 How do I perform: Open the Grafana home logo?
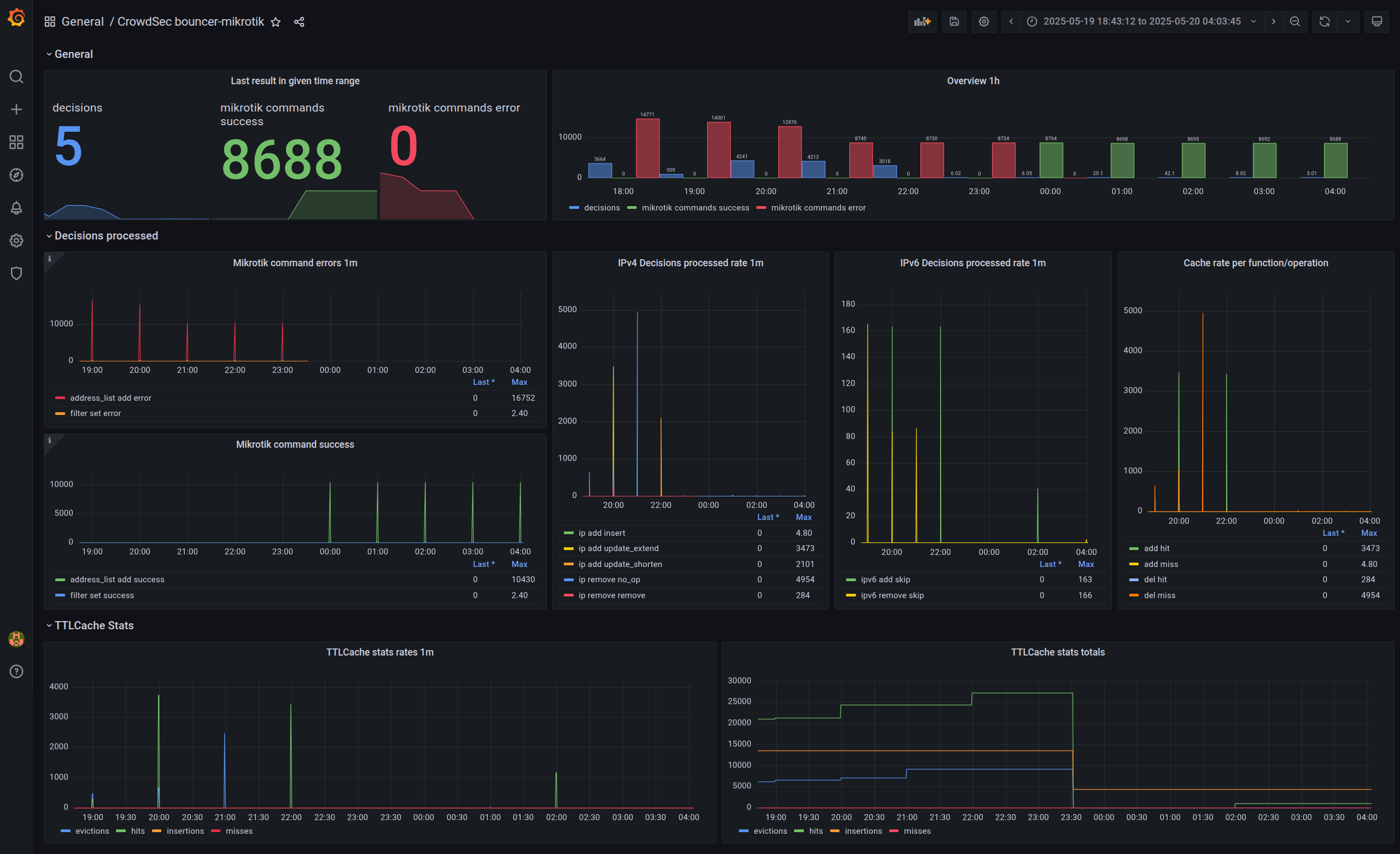[16, 18]
